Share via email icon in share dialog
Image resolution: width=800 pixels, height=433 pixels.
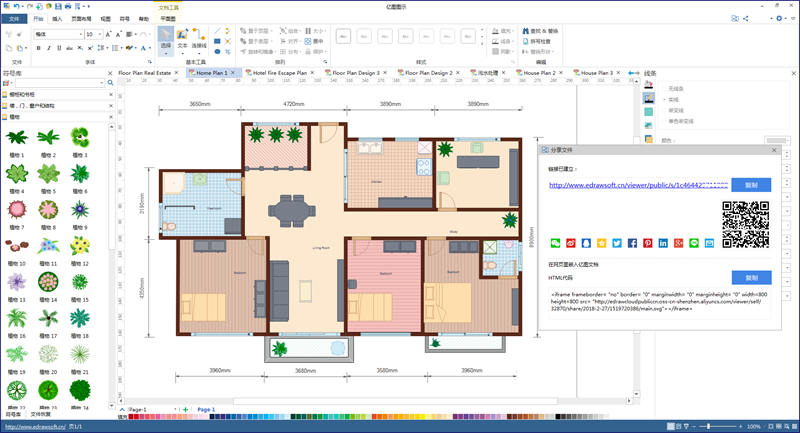click(709, 243)
